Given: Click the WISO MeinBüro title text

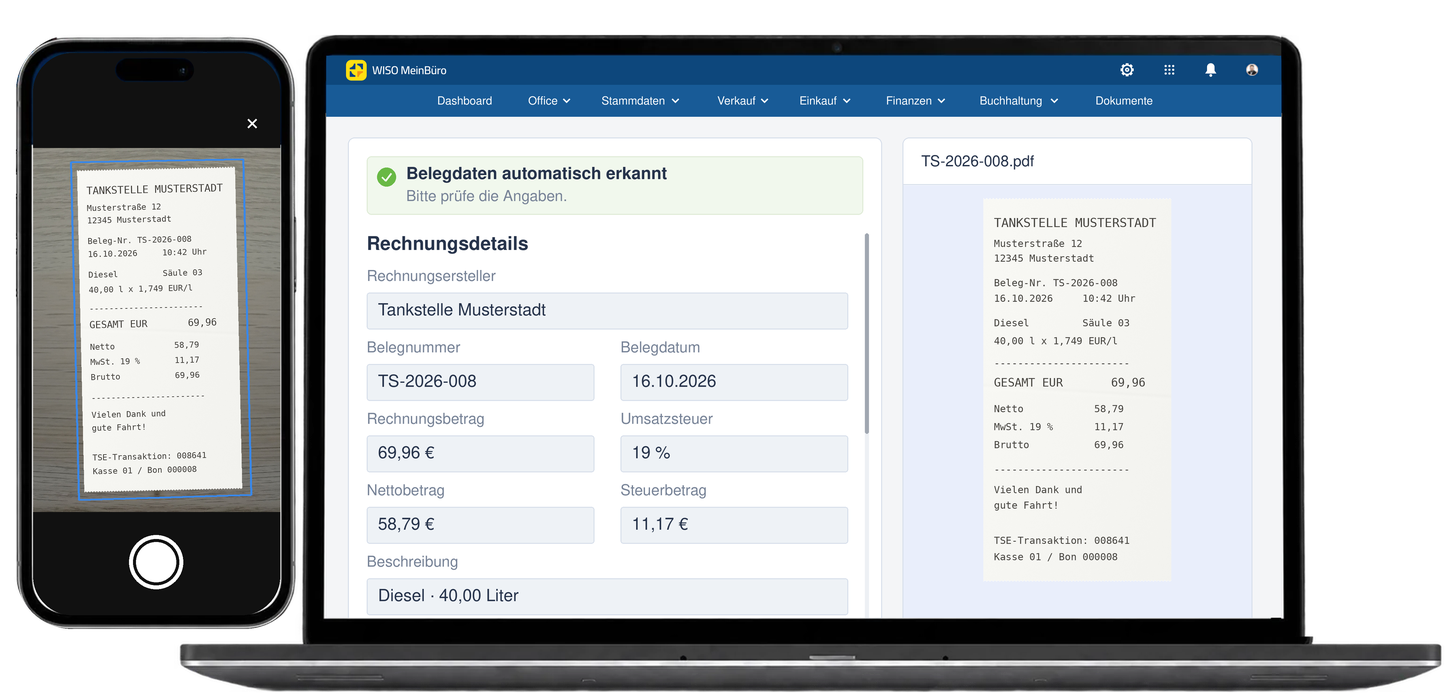Looking at the screenshot, I should tap(409, 71).
